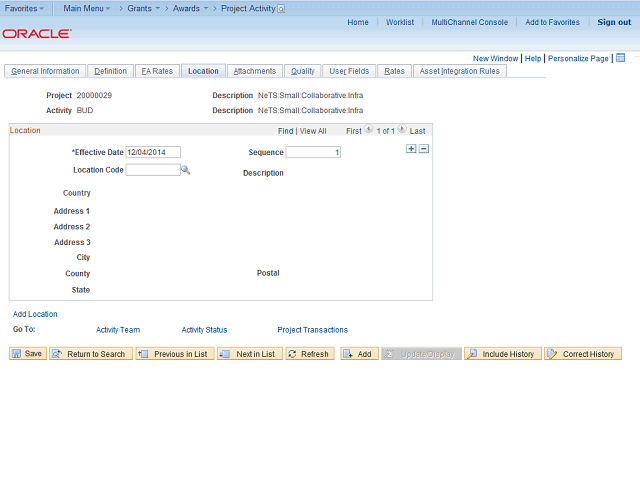Delete location row with minus icon
The height and width of the screenshot is (480, 640).
coord(424,149)
